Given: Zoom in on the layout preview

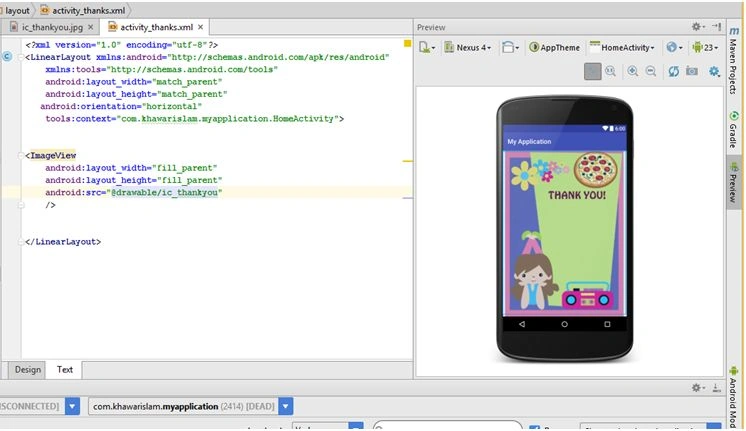Looking at the screenshot, I should point(632,72).
